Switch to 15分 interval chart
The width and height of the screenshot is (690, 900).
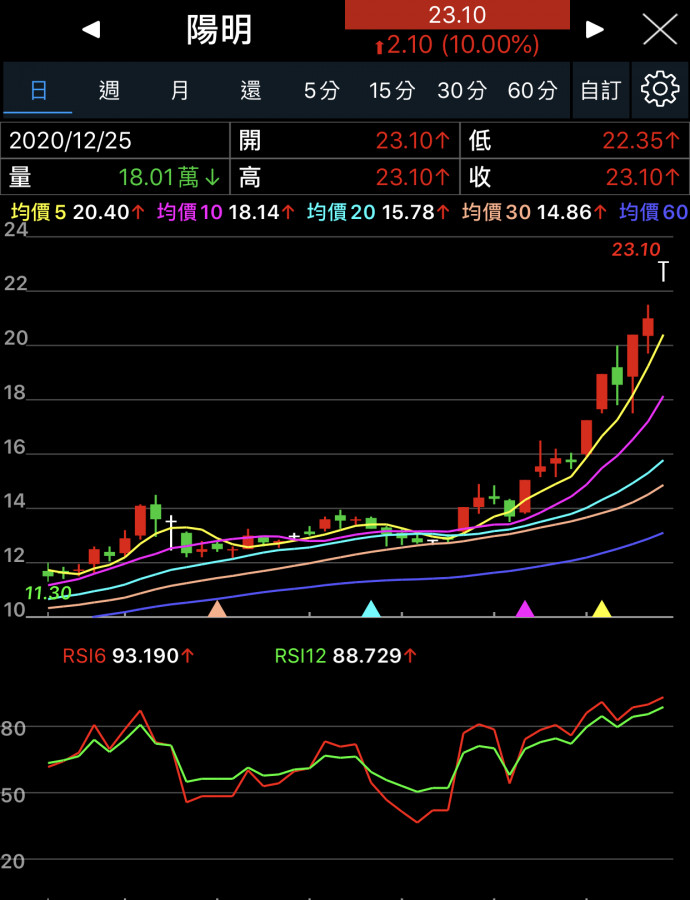[391, 91]
